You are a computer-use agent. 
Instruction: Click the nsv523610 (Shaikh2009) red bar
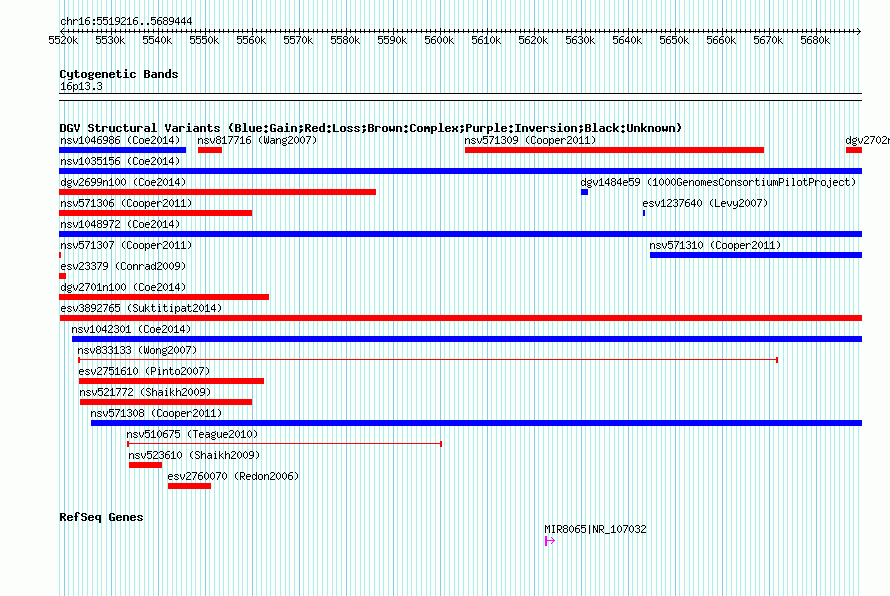pyautogui.click(x=145, y=465)
